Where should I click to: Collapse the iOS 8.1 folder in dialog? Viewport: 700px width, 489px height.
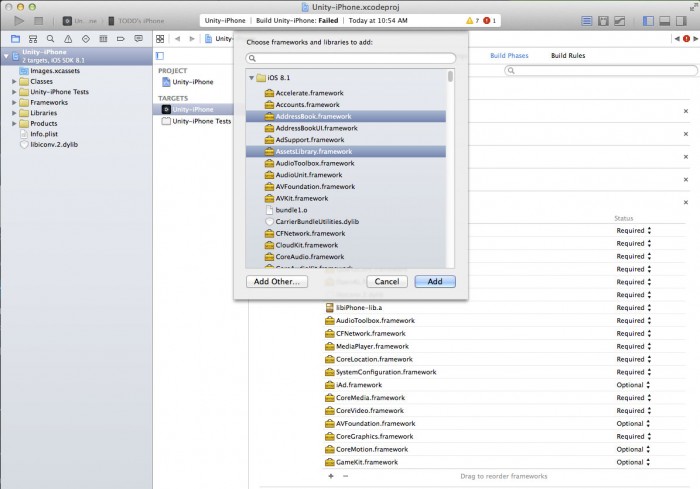(251, 78)
